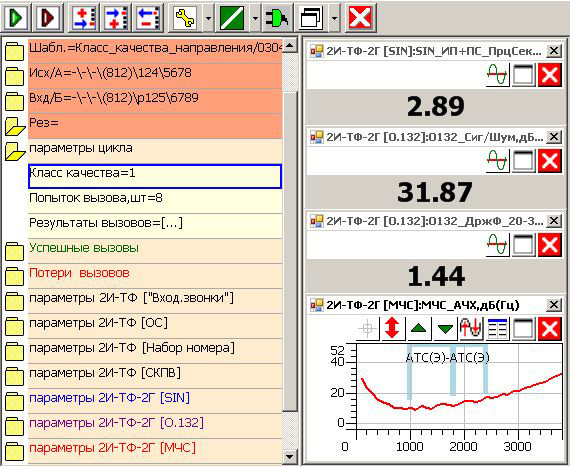570x467 pixels.
Task: Toggle crosshair cursor in АЧХ chart toolbar
Action: click(367, 328)
